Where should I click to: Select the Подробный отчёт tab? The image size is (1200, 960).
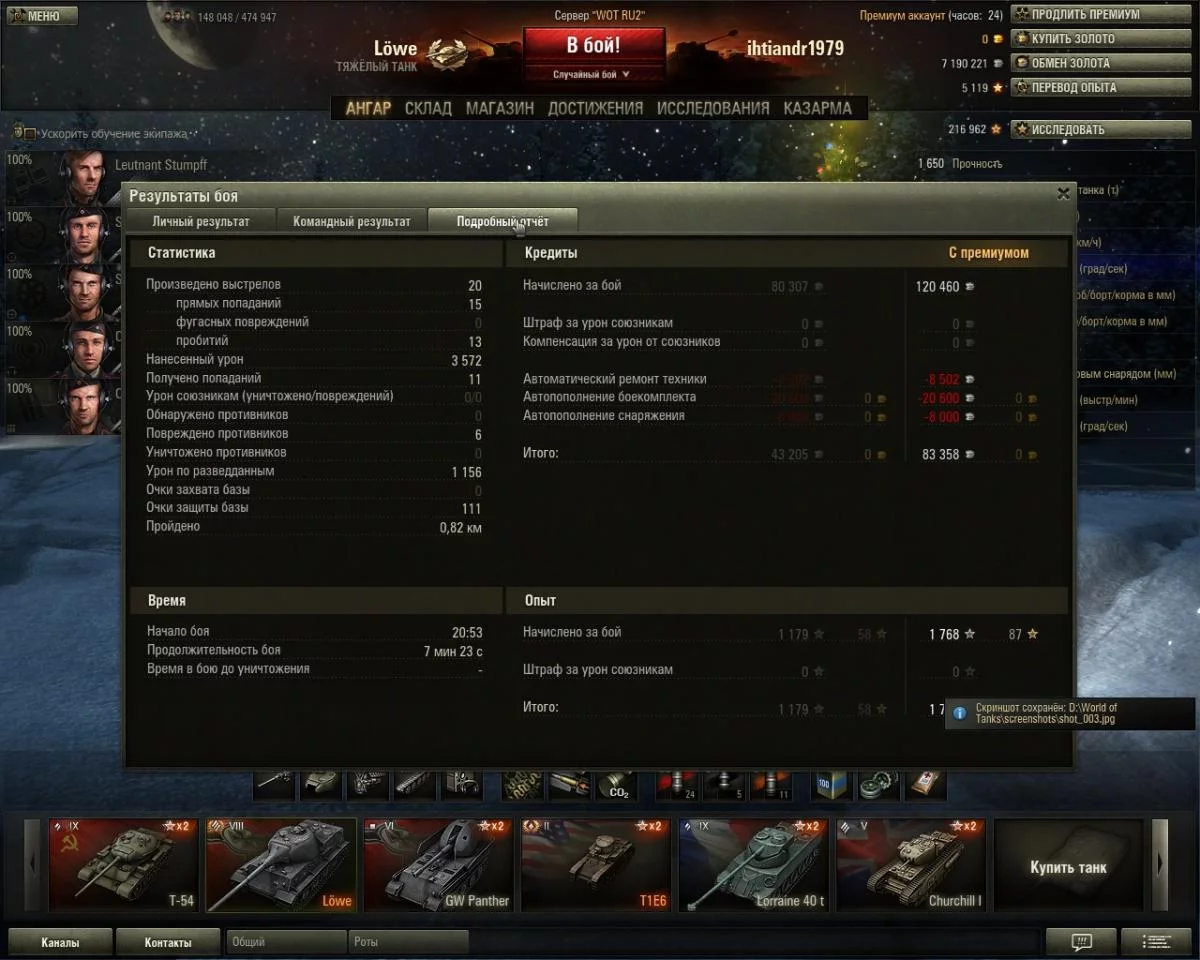tap(502, 221)
